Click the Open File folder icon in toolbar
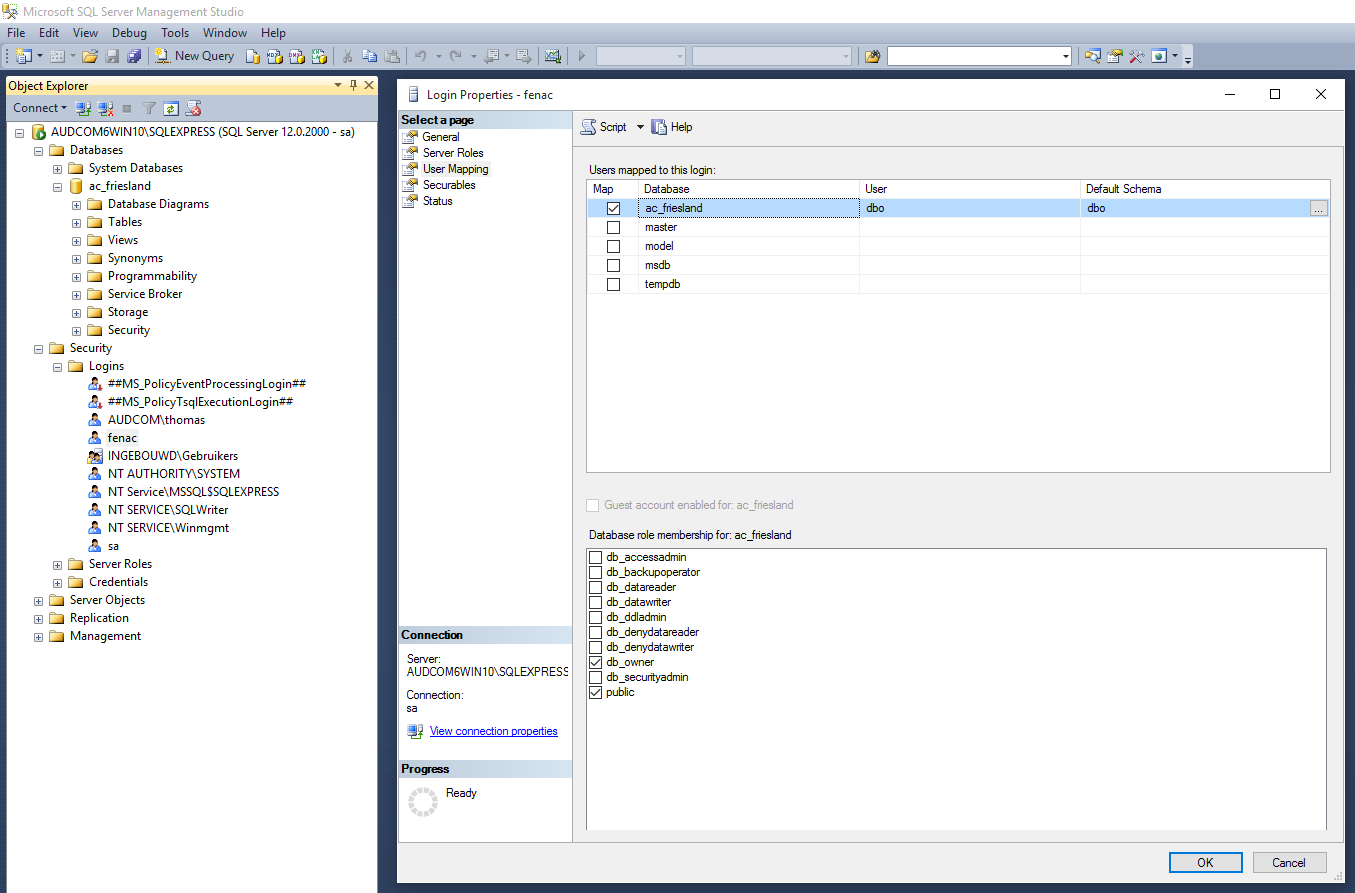The width and height of the screenshot is (1355, 893). [x=90, y=56]
